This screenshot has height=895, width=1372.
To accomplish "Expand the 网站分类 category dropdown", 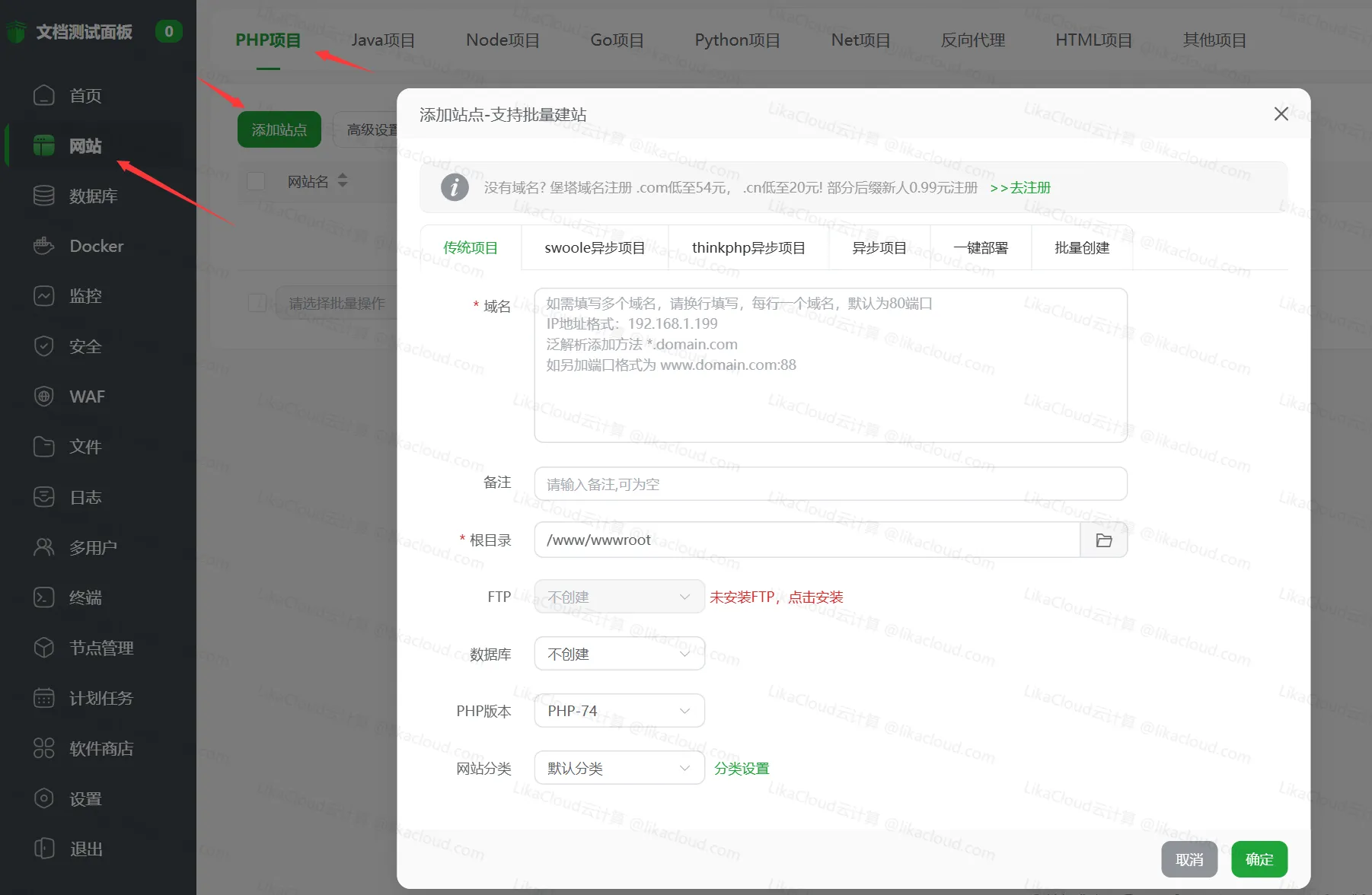I will pyautogui.click(x=618, y=768).
